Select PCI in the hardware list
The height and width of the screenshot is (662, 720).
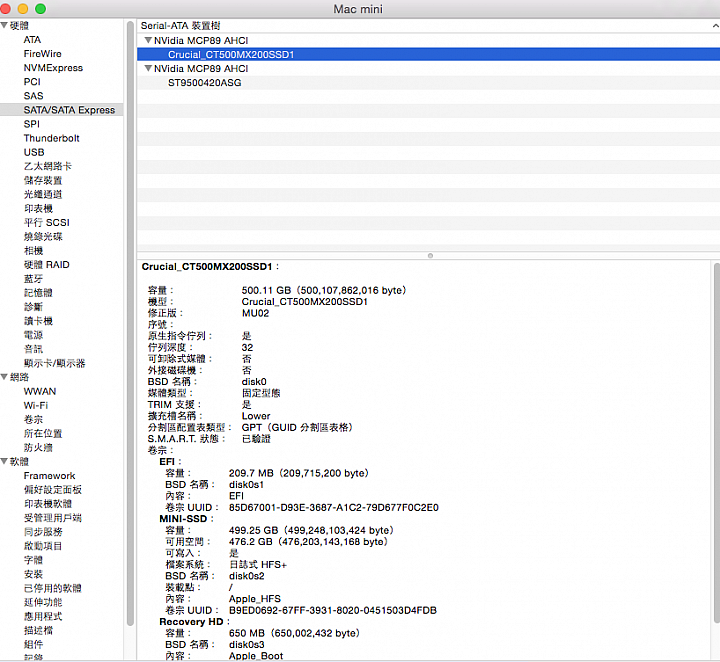point(32,82)
